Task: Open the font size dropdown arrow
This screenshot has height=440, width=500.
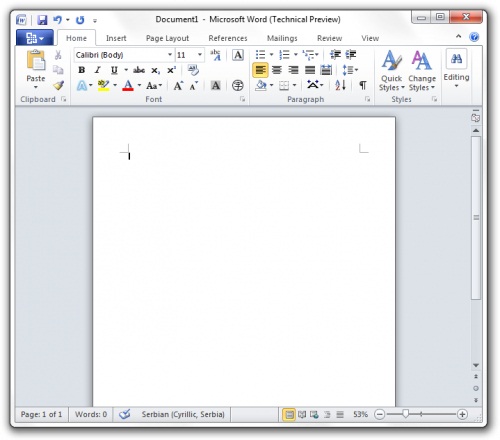Action: point(200,55)
